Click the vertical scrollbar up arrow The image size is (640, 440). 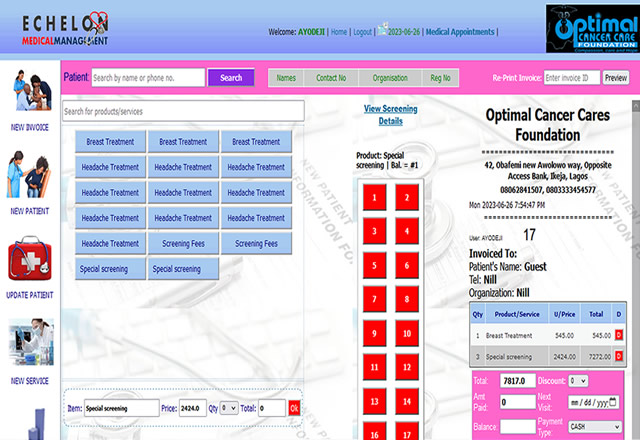coord(636,106)
